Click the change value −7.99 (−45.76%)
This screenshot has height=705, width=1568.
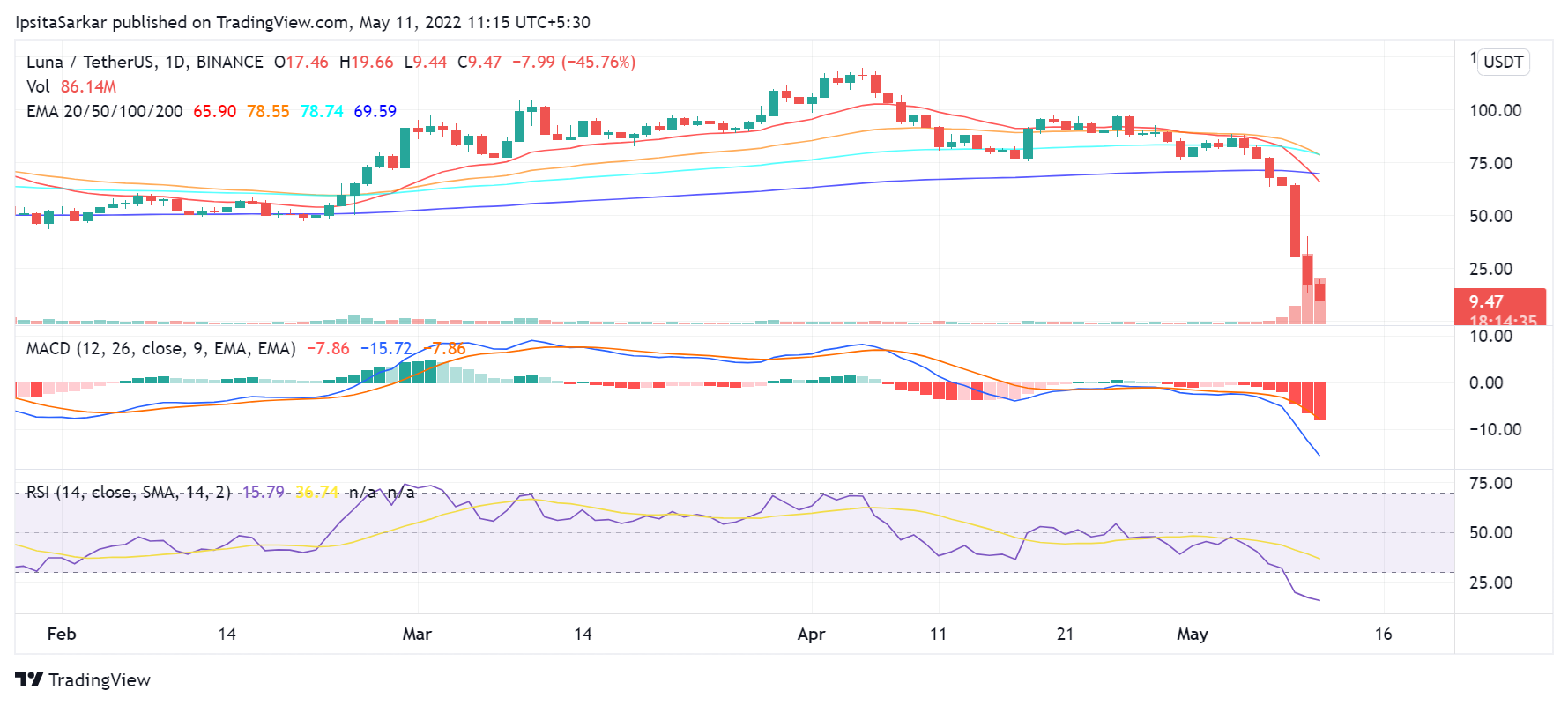click(x=574, y=62)
